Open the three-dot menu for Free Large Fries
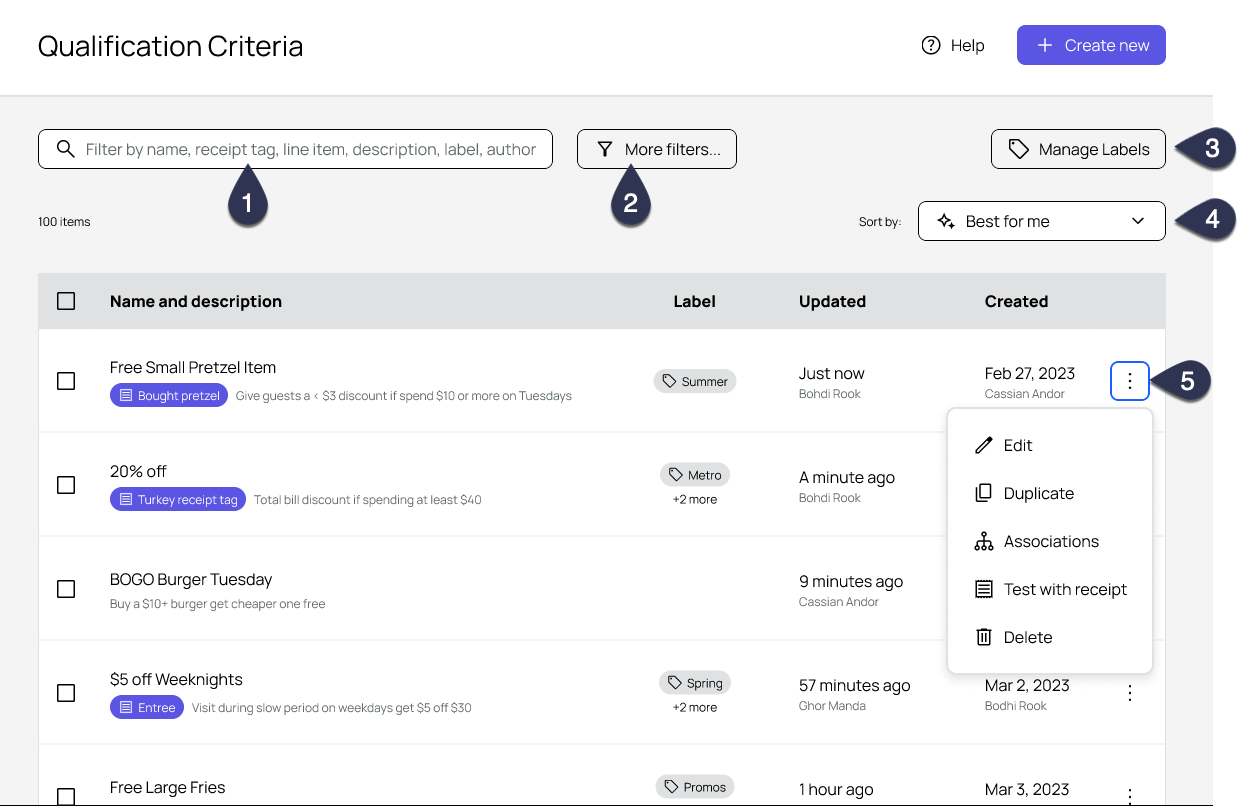The image size is (1239, 806). tap(1130, 796)
